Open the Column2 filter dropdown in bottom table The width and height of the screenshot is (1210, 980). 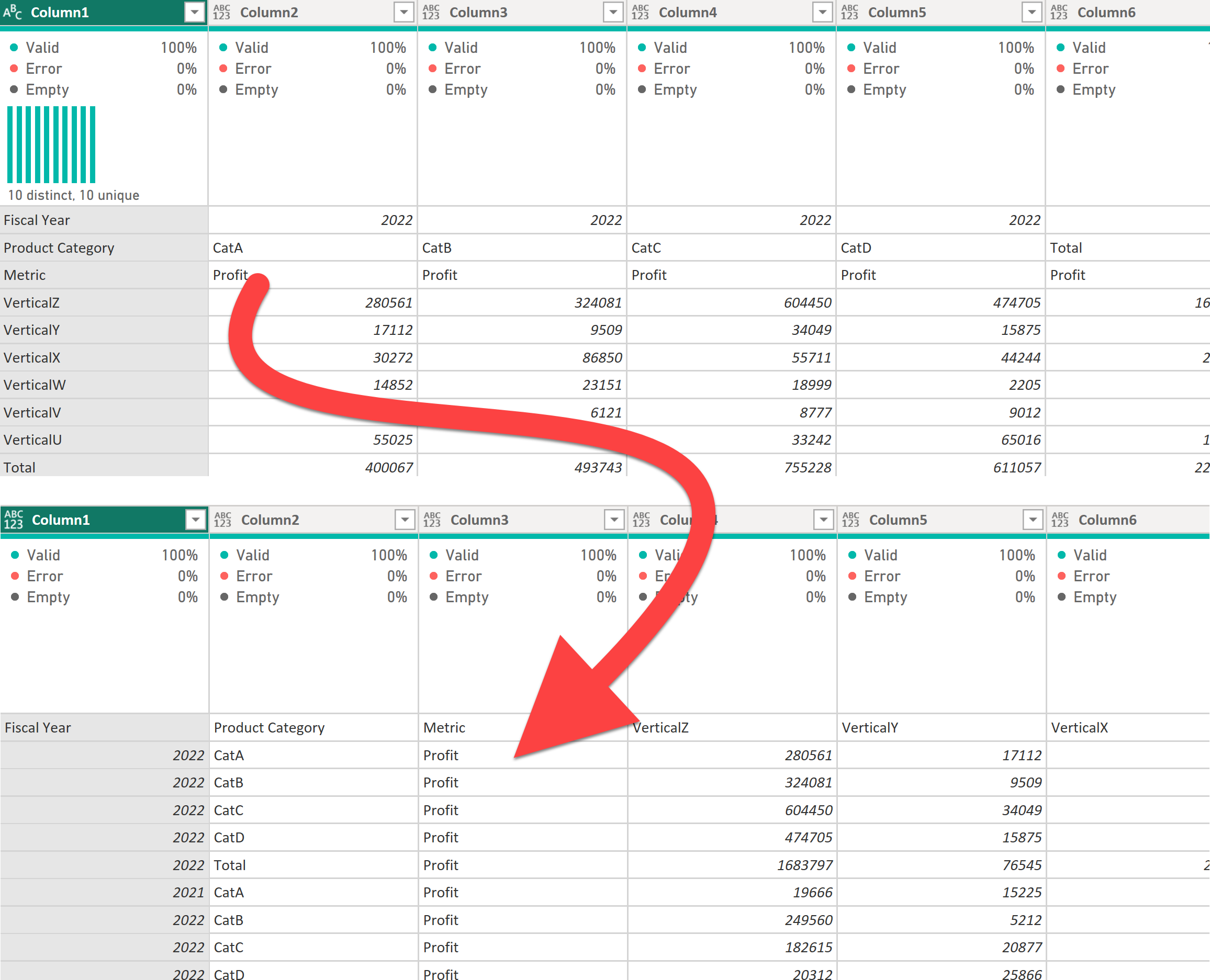pos(405,520)
